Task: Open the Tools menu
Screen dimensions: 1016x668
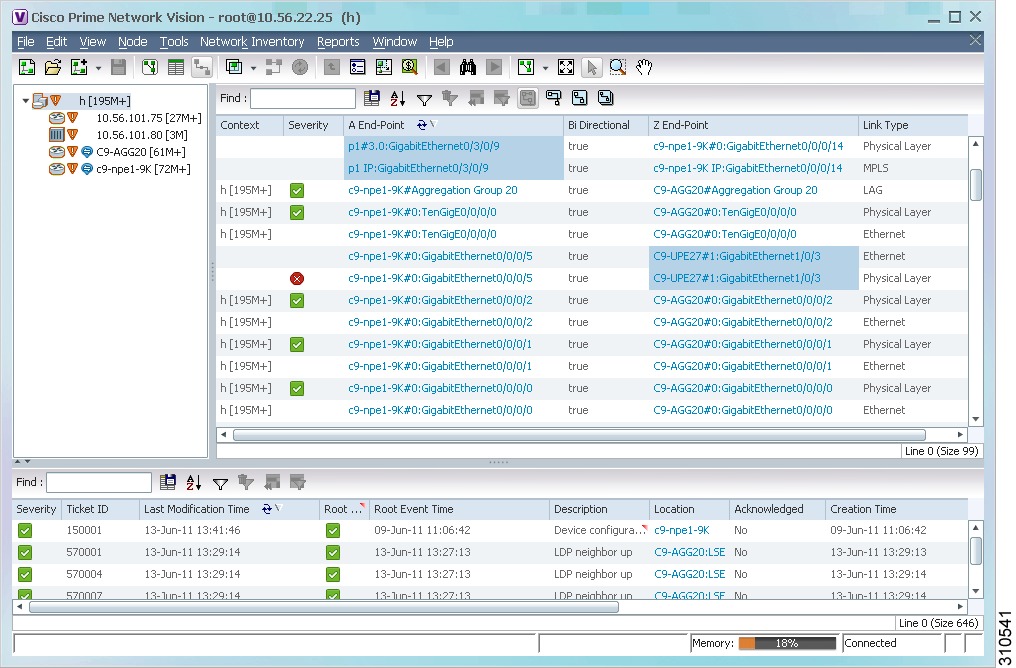Action: click(174, 41)
